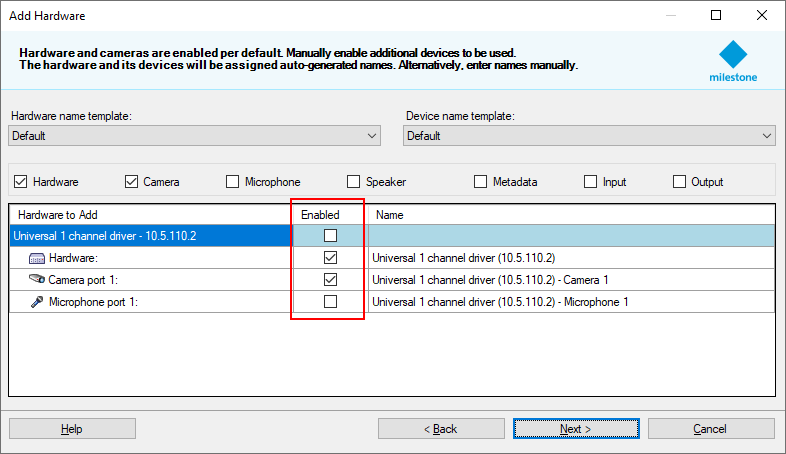Edit name field 'Universal 1 channel driver (10.5.110.2)'
Viewport: 786px width, 454px height.
[571, 258]
